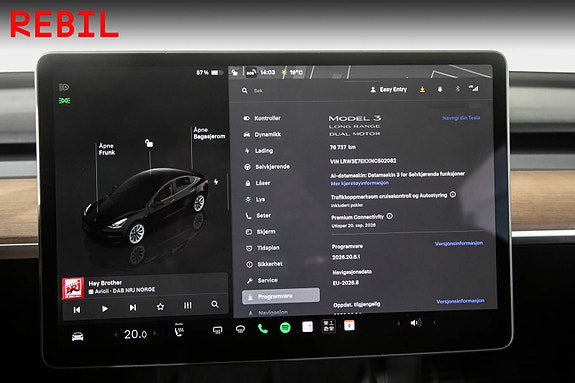
Task: Decrease cabin temperature left arrow
Action: tap(116, 335)
